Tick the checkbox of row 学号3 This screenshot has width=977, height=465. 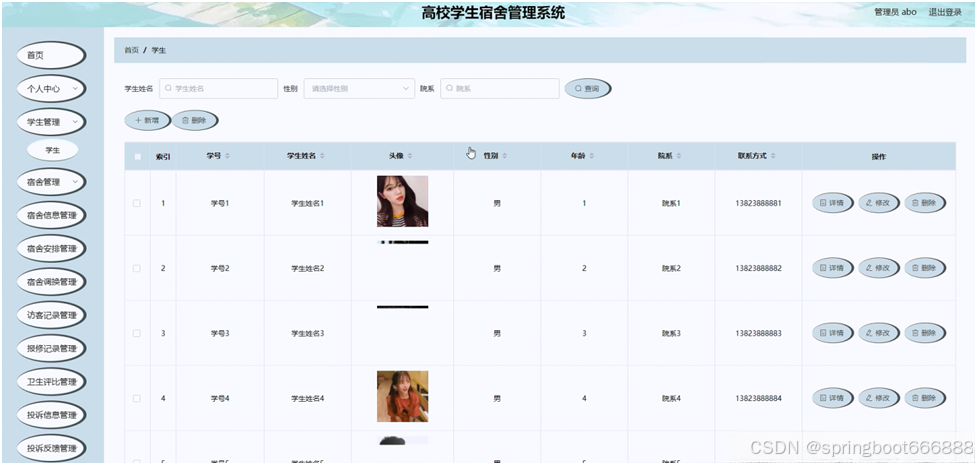point(137,333)
